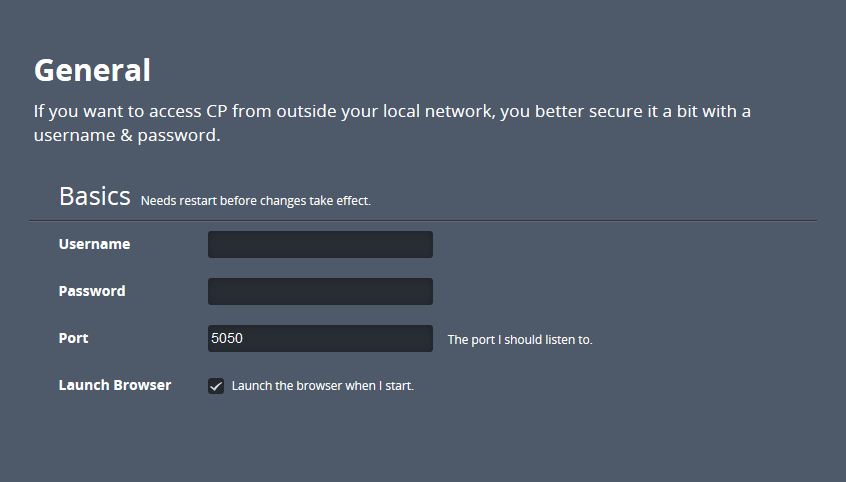Image resolution: width=846 pixels, height=482 pixels.
Task: Click the "Username" field label
Action: 94,244
